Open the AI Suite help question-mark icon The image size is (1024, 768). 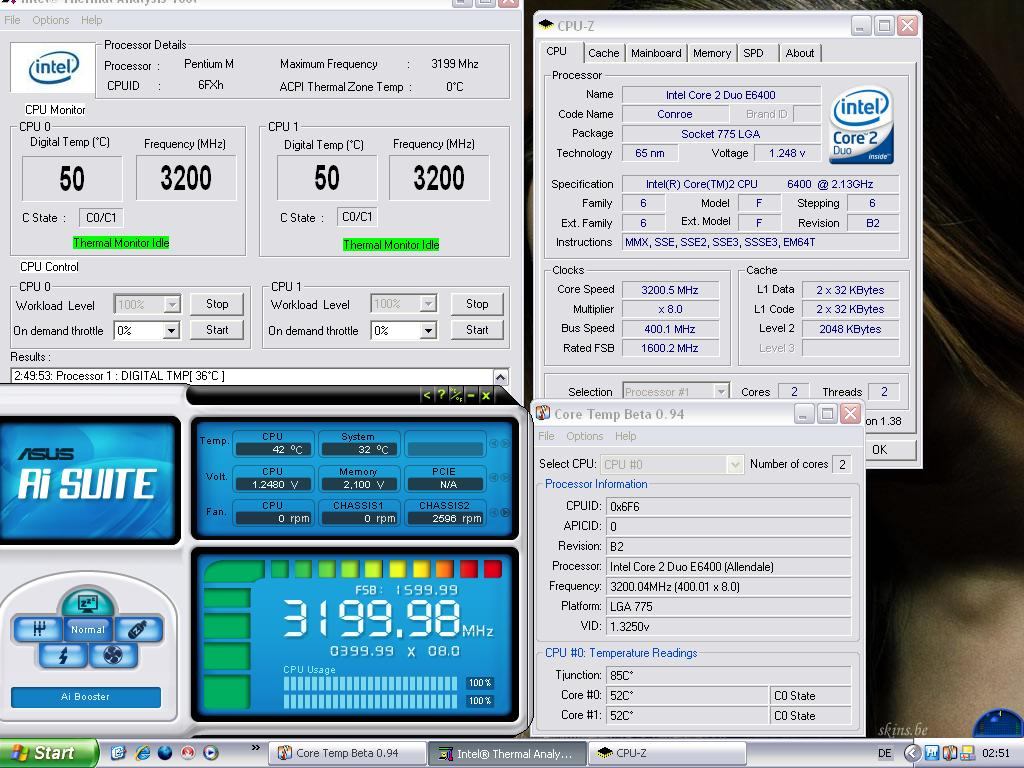441,394
